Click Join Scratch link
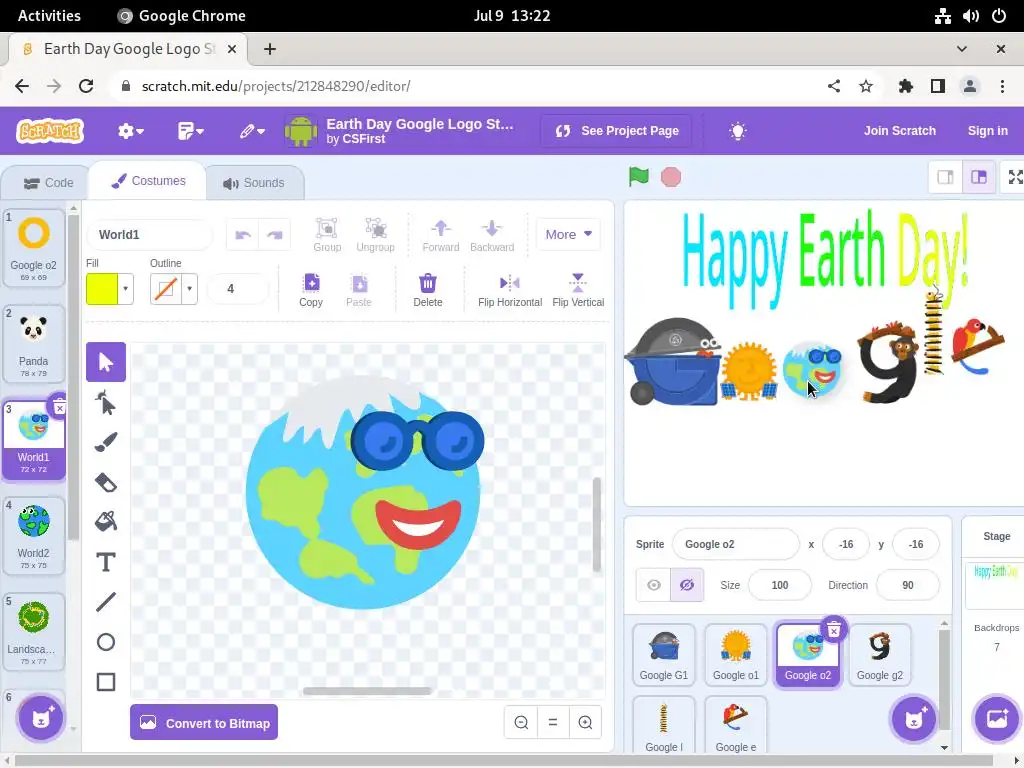 click(899, 131)
